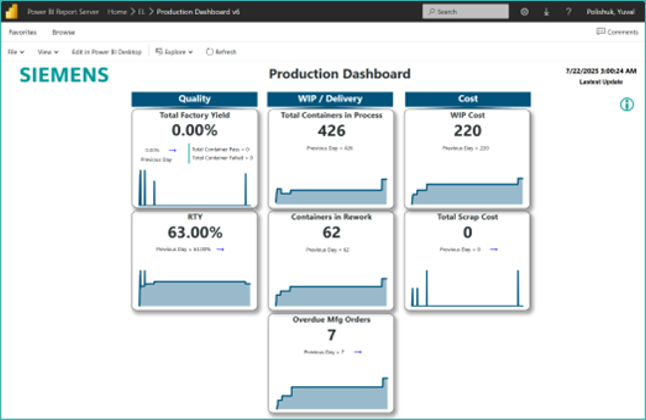The width and height of the screenshot is (646, 420).
Task: Refresh the report
Action: point(221,51)
